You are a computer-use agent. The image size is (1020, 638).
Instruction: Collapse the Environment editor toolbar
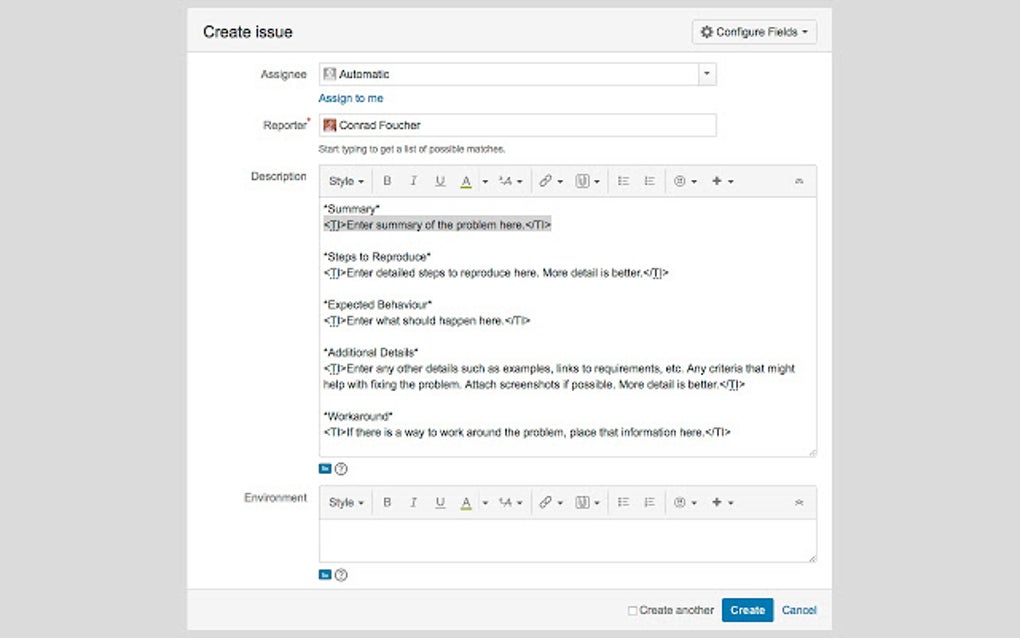coord(798,502)
